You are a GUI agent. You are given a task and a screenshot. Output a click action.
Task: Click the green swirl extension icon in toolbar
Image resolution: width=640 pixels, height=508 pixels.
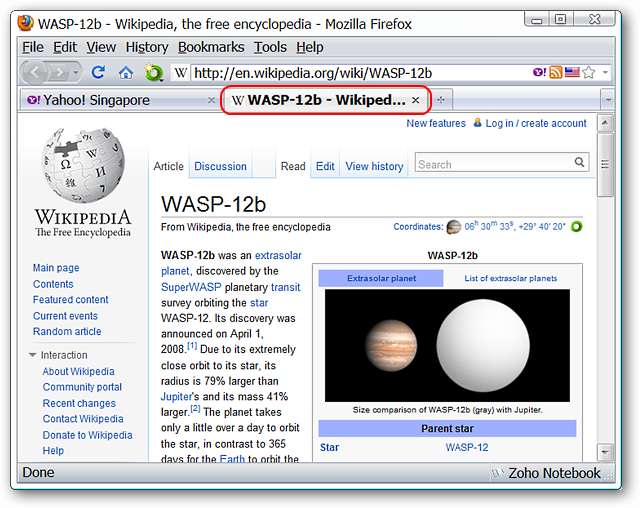click(153, 73)
